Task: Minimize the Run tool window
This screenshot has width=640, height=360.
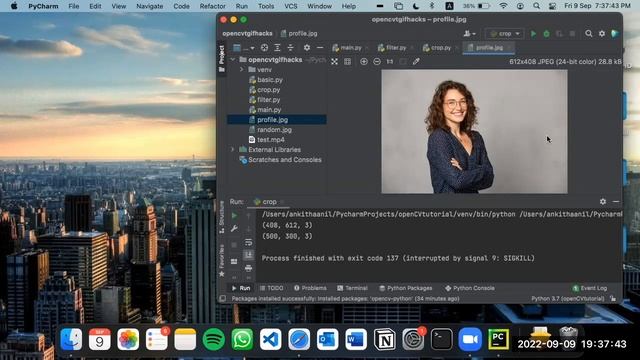Action: tap(616, 202)
